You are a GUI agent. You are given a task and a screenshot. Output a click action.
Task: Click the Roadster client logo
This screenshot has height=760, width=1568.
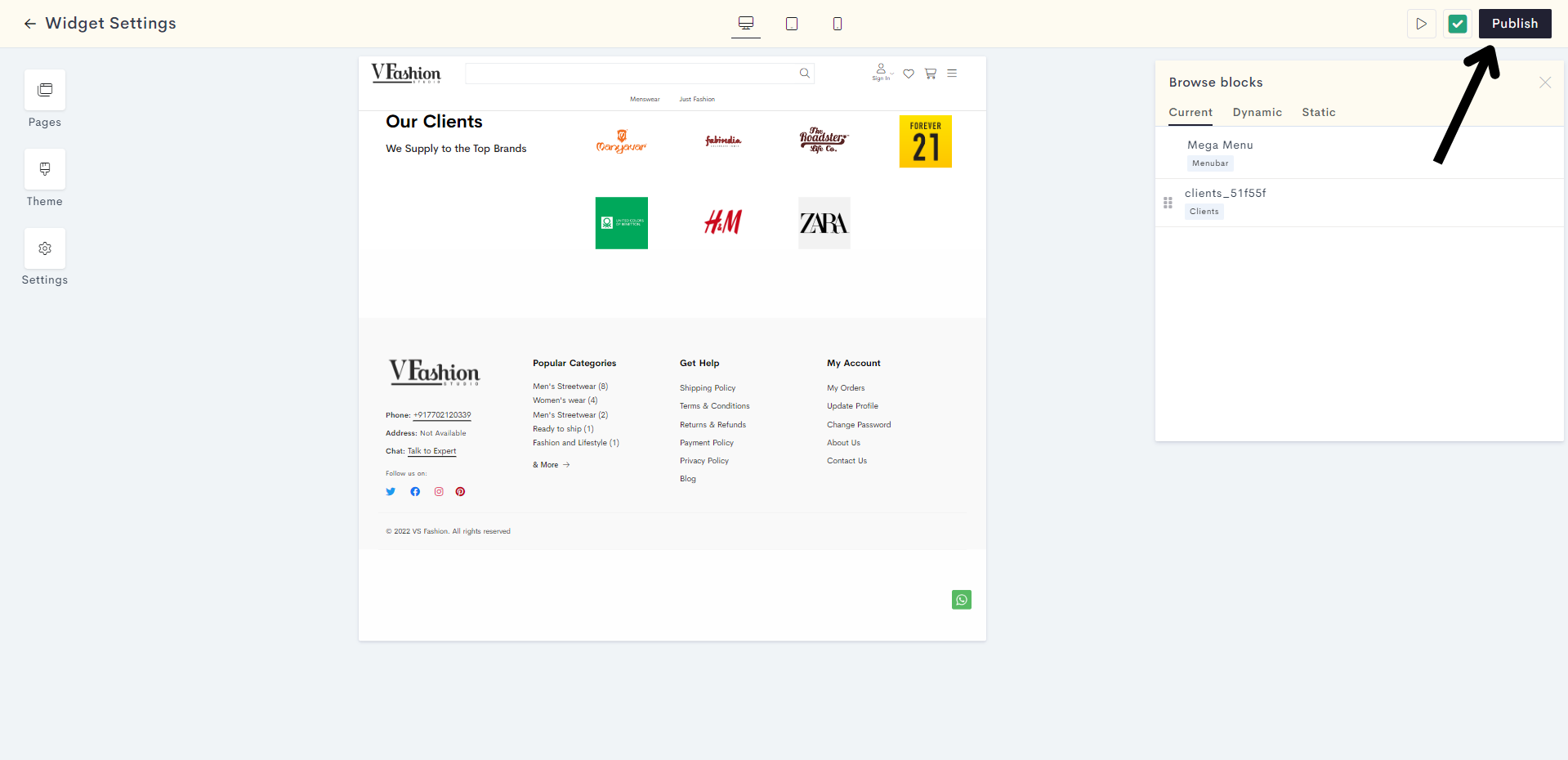click(824, 141)
